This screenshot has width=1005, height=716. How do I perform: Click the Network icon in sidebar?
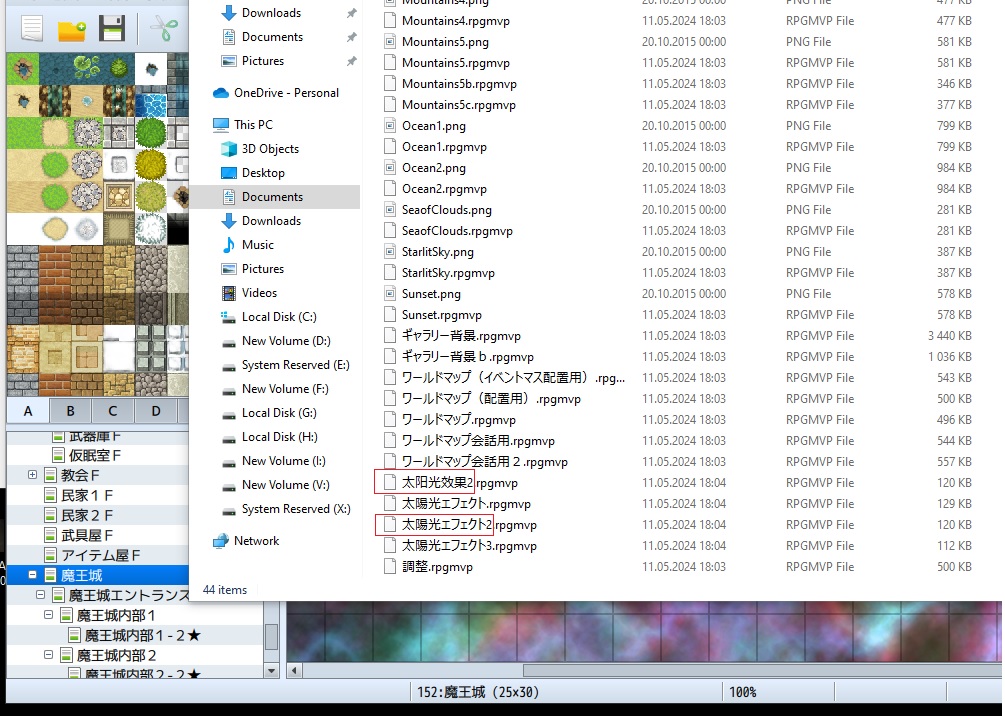[256, 541]
